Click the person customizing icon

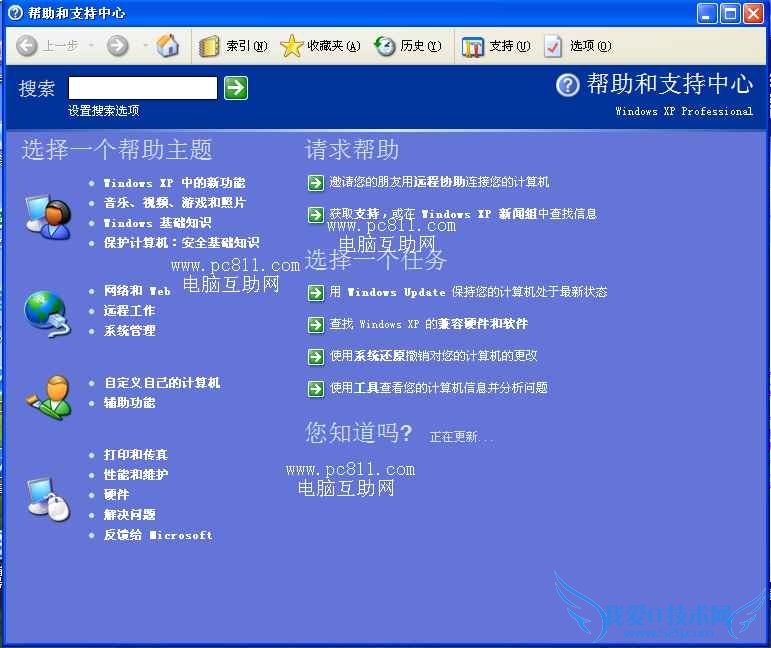[49, 397]
